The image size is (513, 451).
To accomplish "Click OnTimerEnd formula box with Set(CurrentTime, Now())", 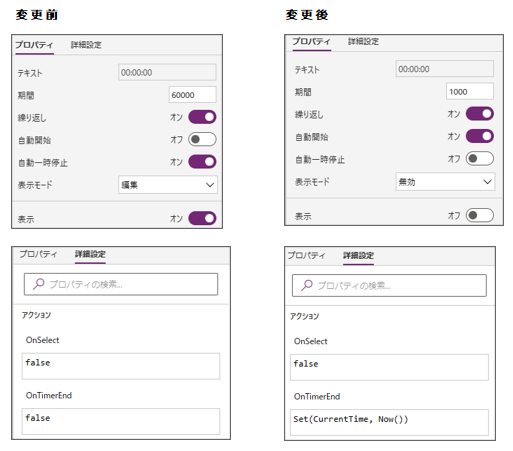I will point(389,422).
